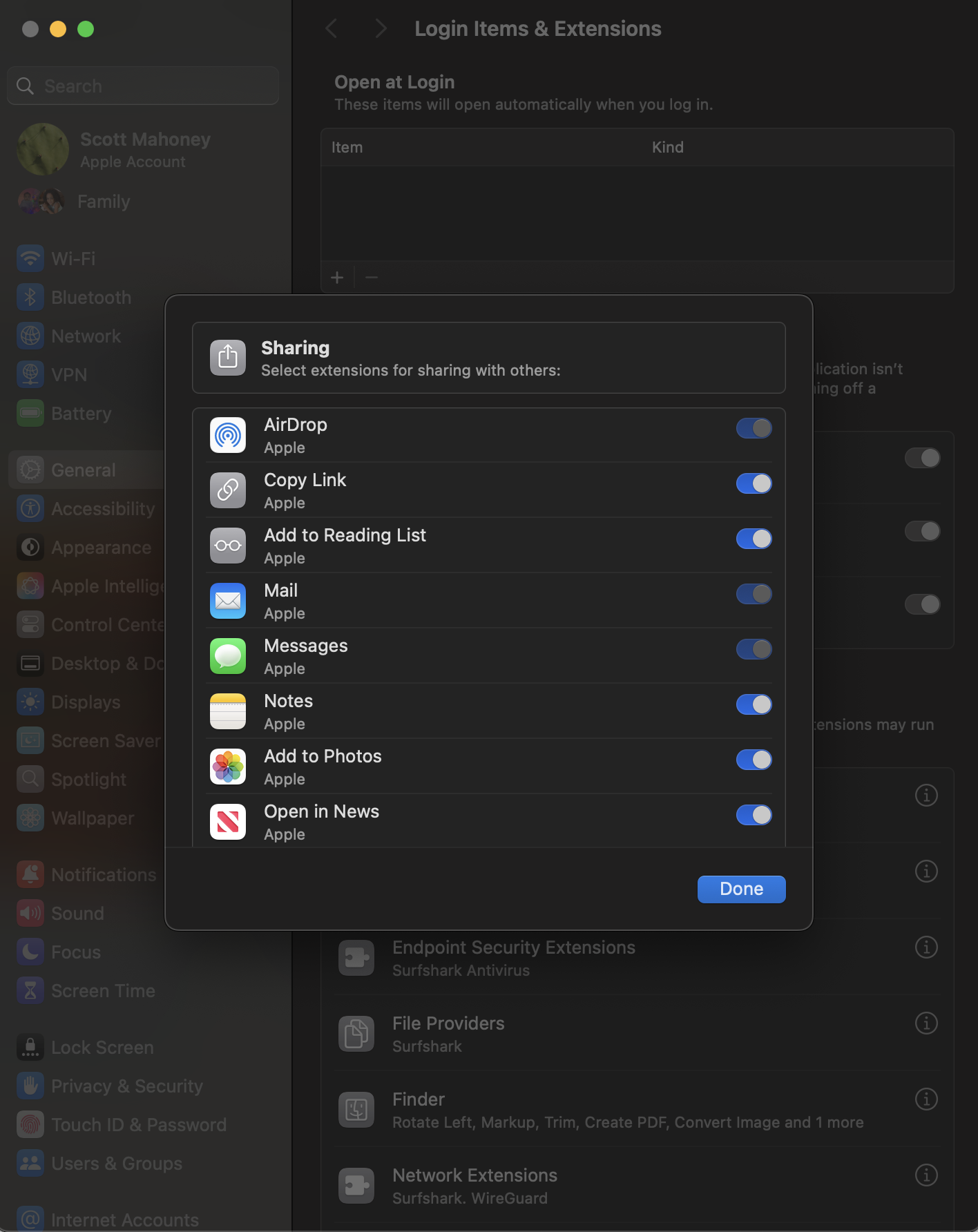Open info for Finder extensions
This screenshot has height=1232, width=978.
click(926, 1099)
